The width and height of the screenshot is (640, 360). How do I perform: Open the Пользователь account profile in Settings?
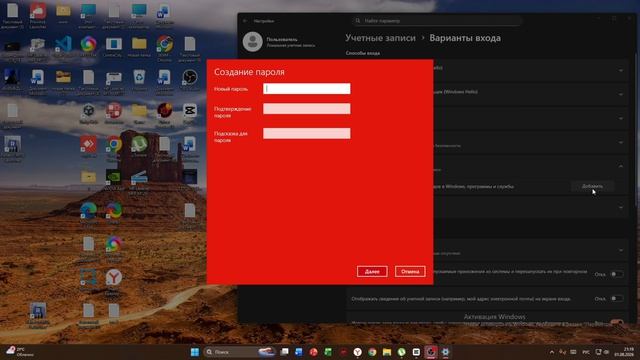click(x=279, y=42)
